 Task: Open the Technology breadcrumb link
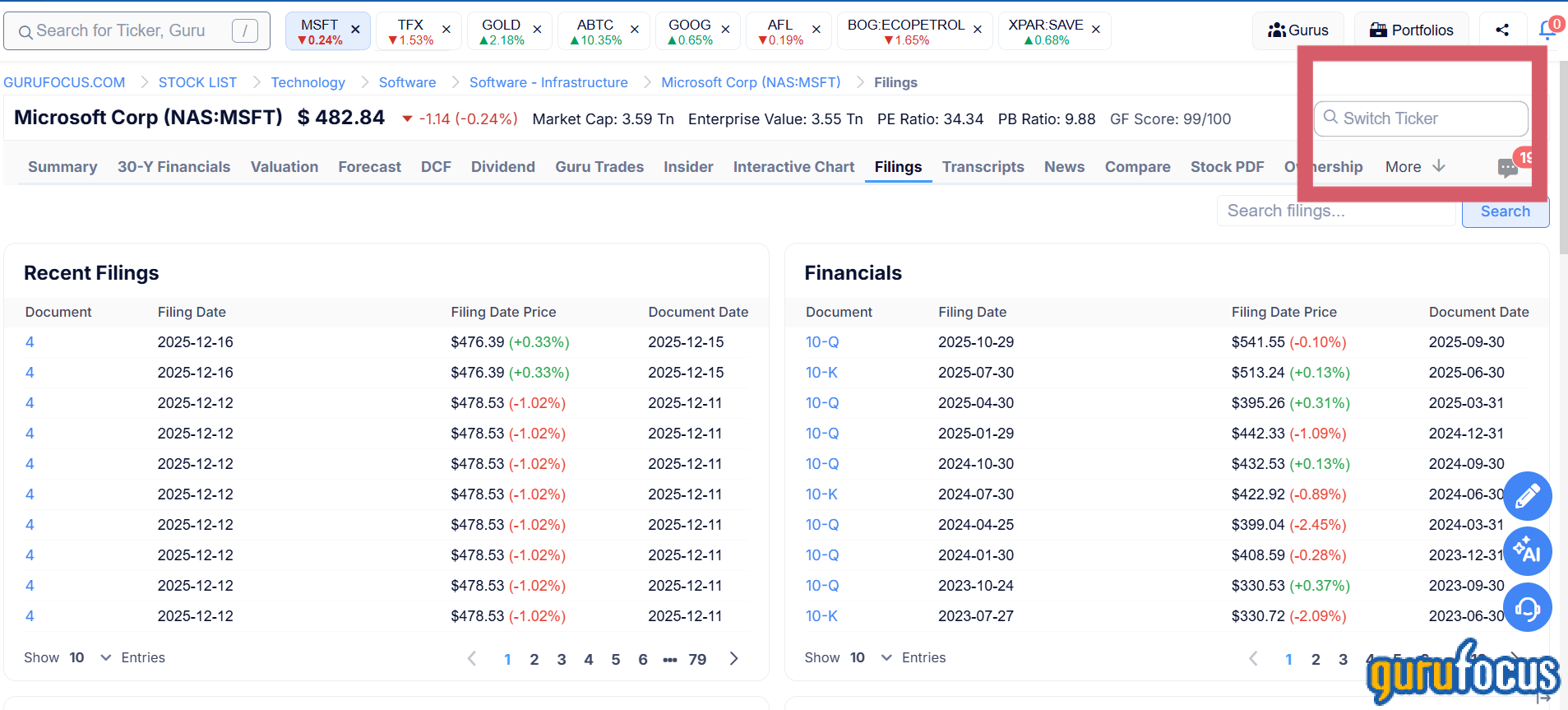308,82
